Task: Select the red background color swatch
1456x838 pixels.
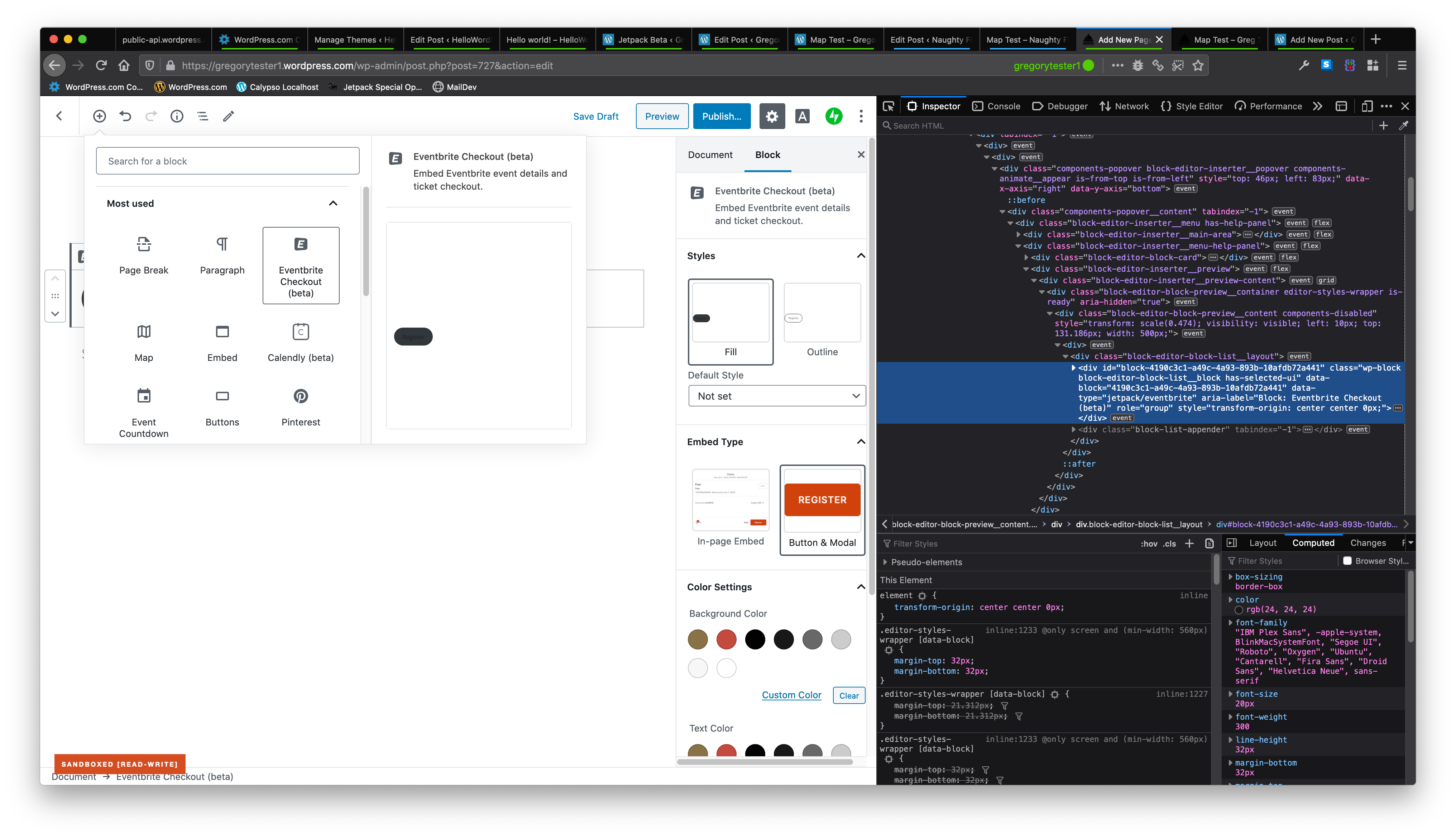Action: 726,639
